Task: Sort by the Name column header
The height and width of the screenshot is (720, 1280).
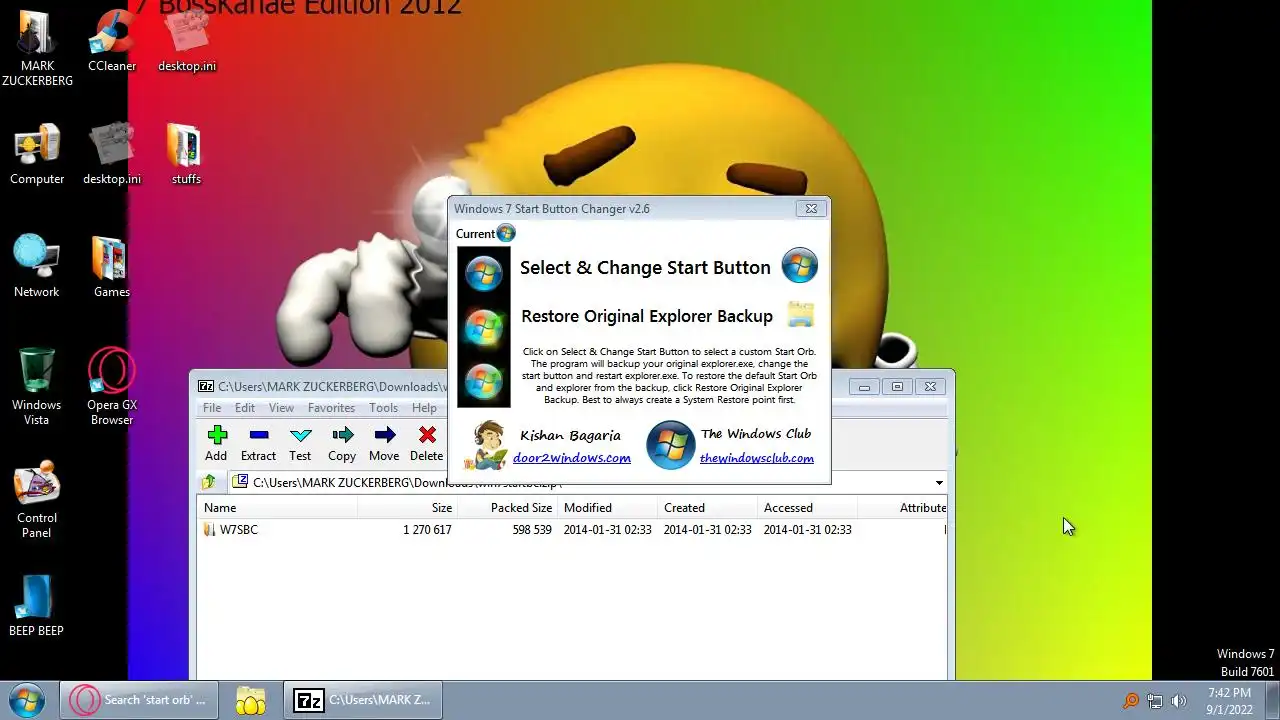Action: click(277, 508)
